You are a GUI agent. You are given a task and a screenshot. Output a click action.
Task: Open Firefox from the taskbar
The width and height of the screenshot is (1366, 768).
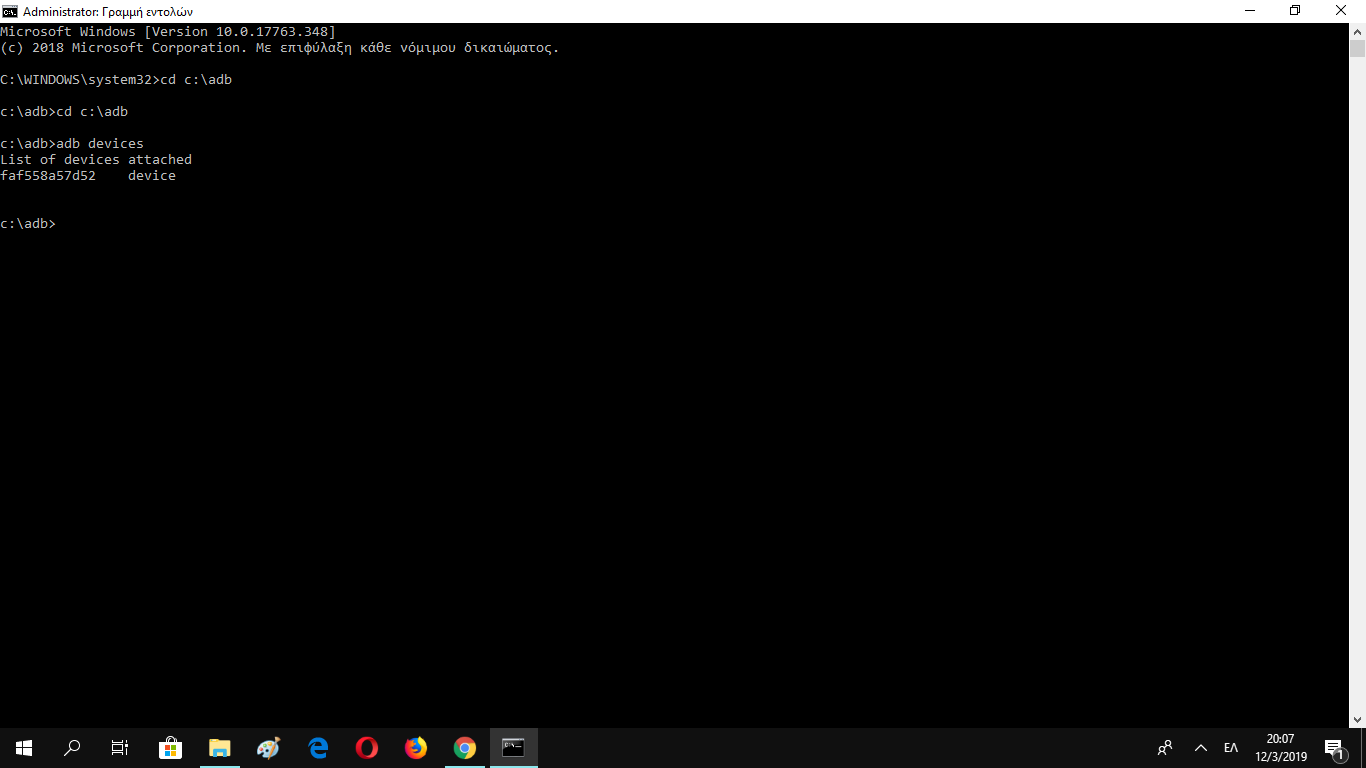[x=416, y=747]
